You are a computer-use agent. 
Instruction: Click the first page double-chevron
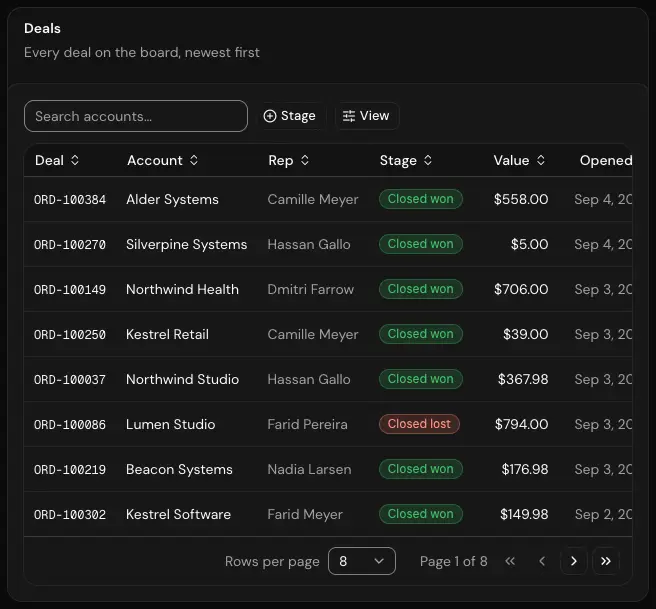(x=510, y=561)
